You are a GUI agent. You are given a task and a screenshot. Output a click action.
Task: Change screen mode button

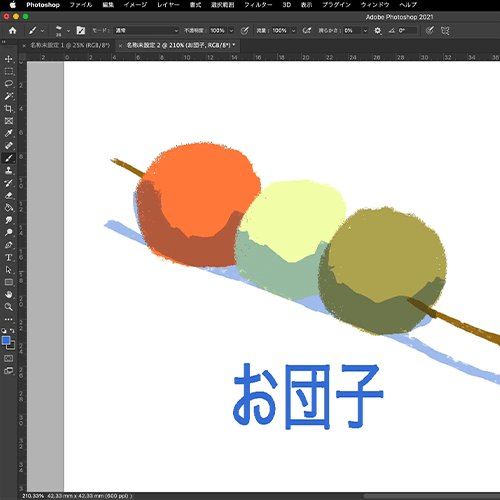tap(9, 371)
